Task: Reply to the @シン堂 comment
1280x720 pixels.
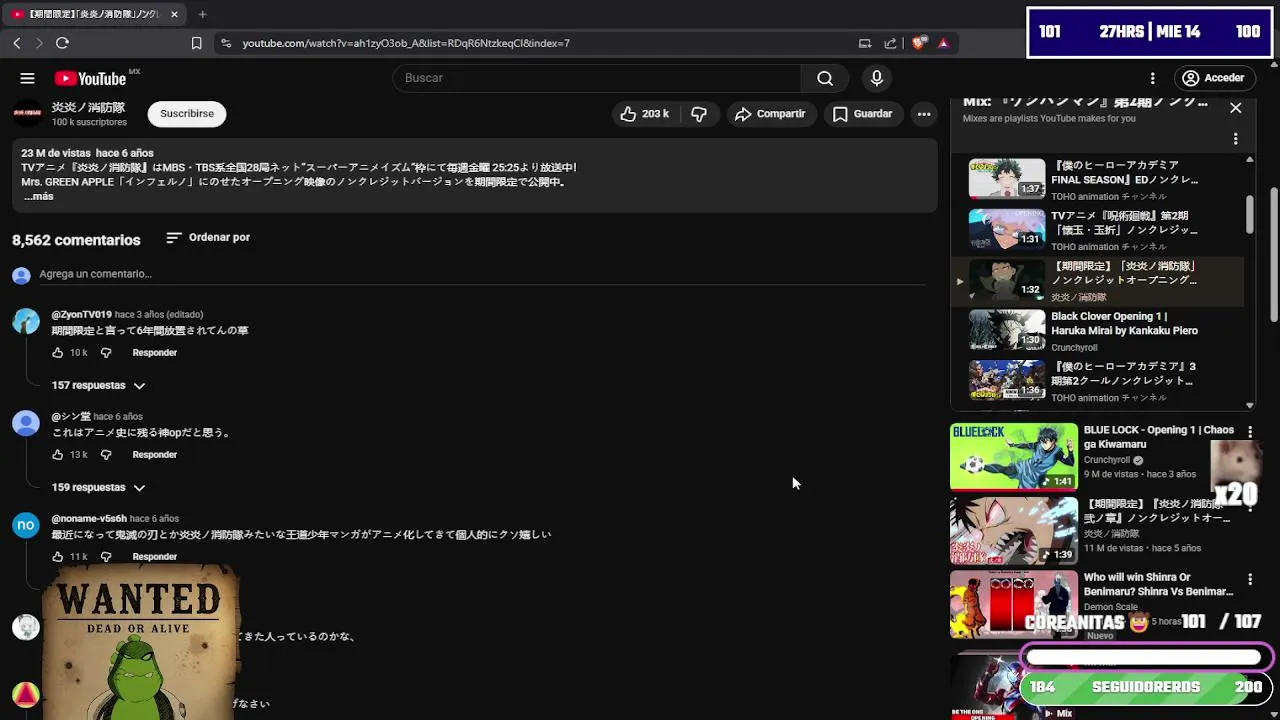Action: tap(155, 455)
